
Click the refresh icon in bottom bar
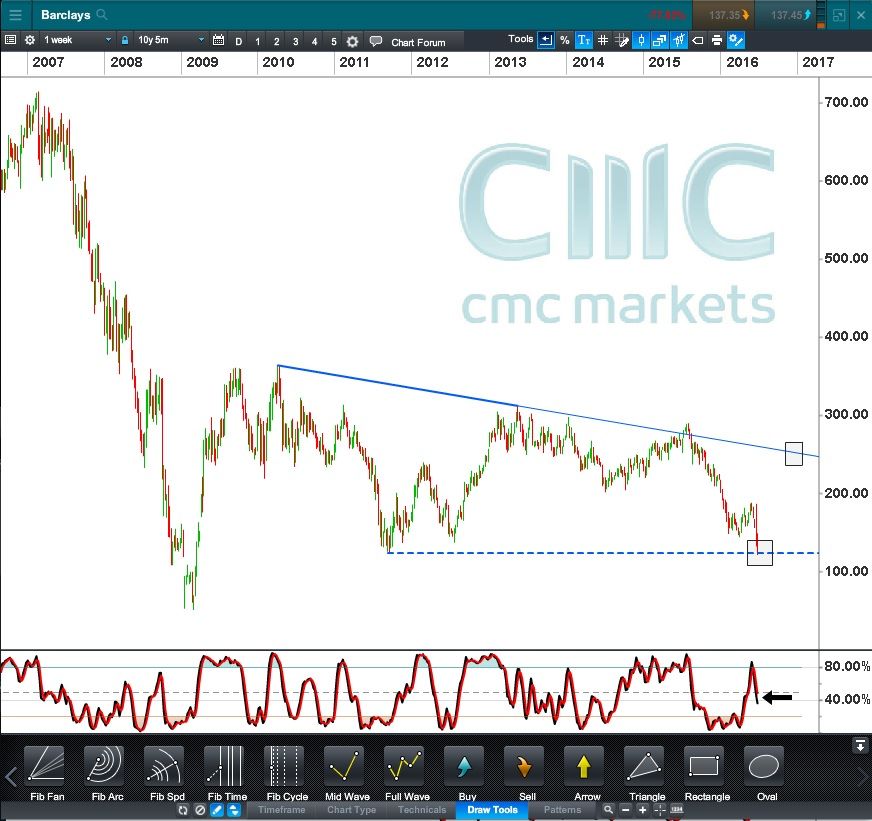point(182,810)
